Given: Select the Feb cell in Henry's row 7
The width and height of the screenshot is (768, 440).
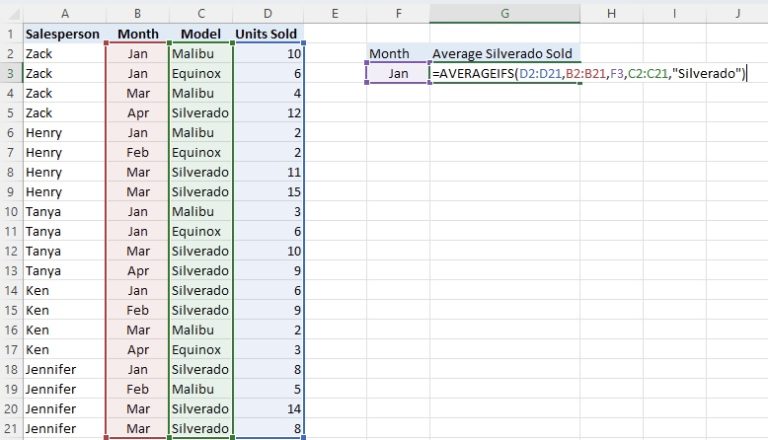Looking at the screenshot, I should pos(137,152).
